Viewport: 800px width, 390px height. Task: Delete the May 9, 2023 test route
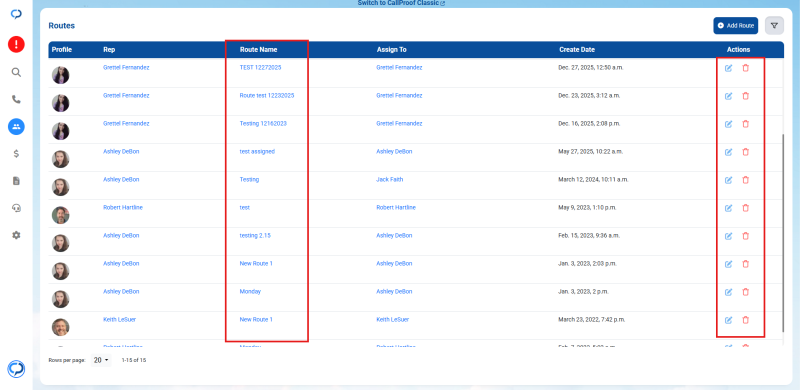point(745,208)
